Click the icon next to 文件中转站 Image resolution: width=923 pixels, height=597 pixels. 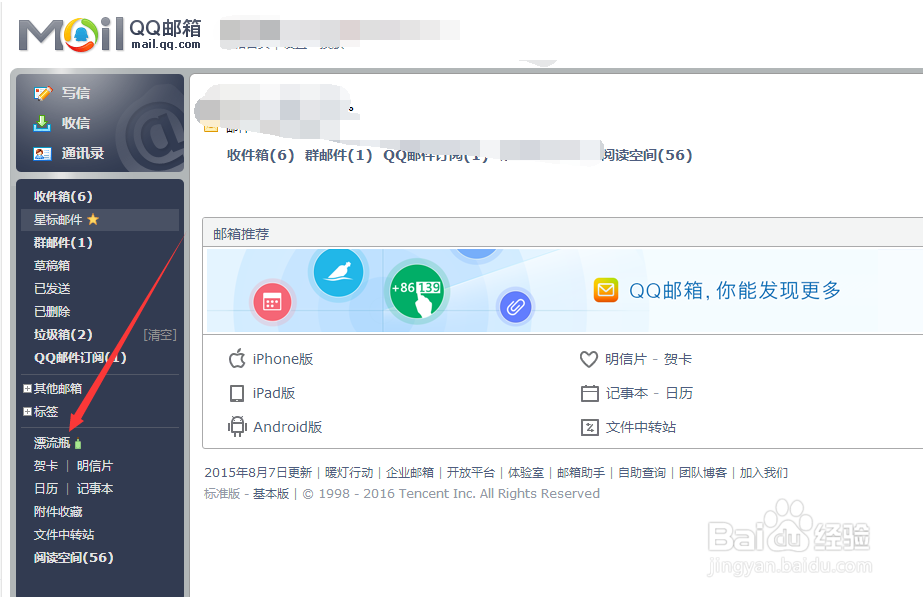click(590, 427)
